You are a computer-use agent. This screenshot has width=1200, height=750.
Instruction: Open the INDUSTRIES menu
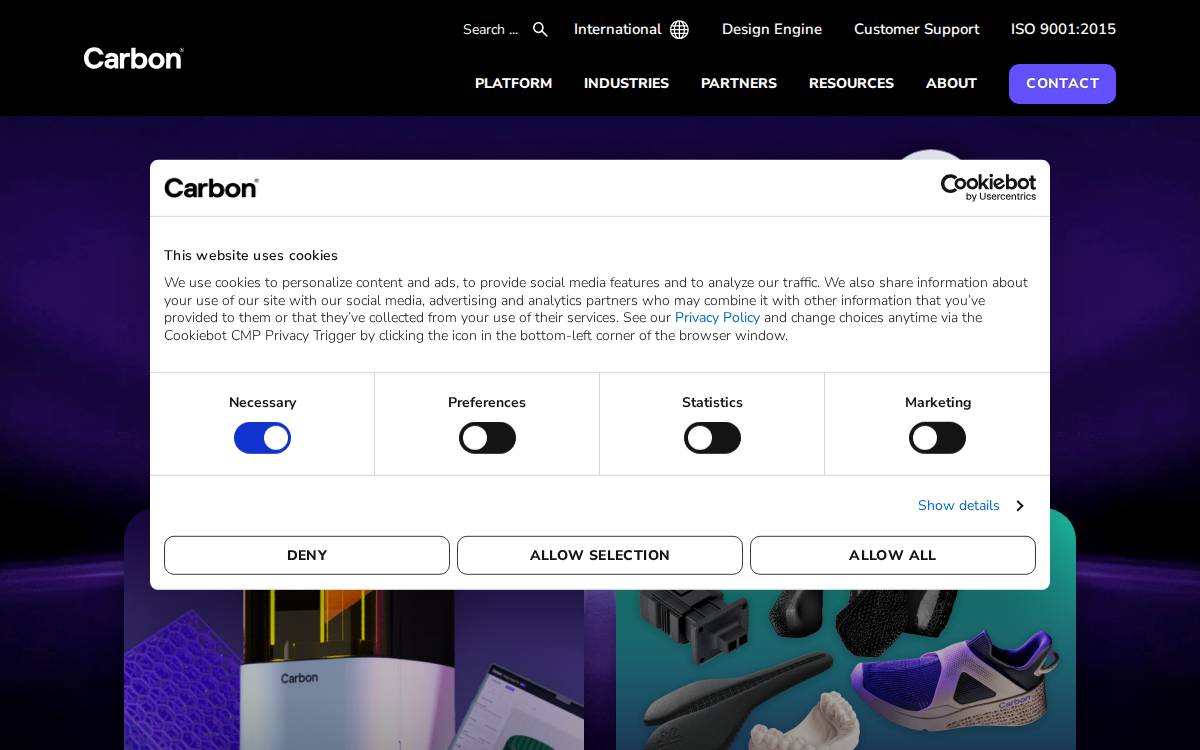point(626,84)
